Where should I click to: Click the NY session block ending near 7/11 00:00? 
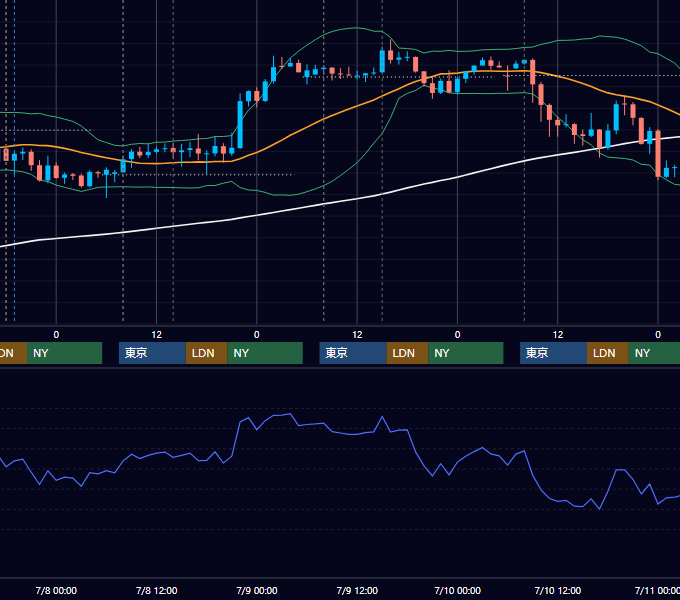tap(654, 353)
